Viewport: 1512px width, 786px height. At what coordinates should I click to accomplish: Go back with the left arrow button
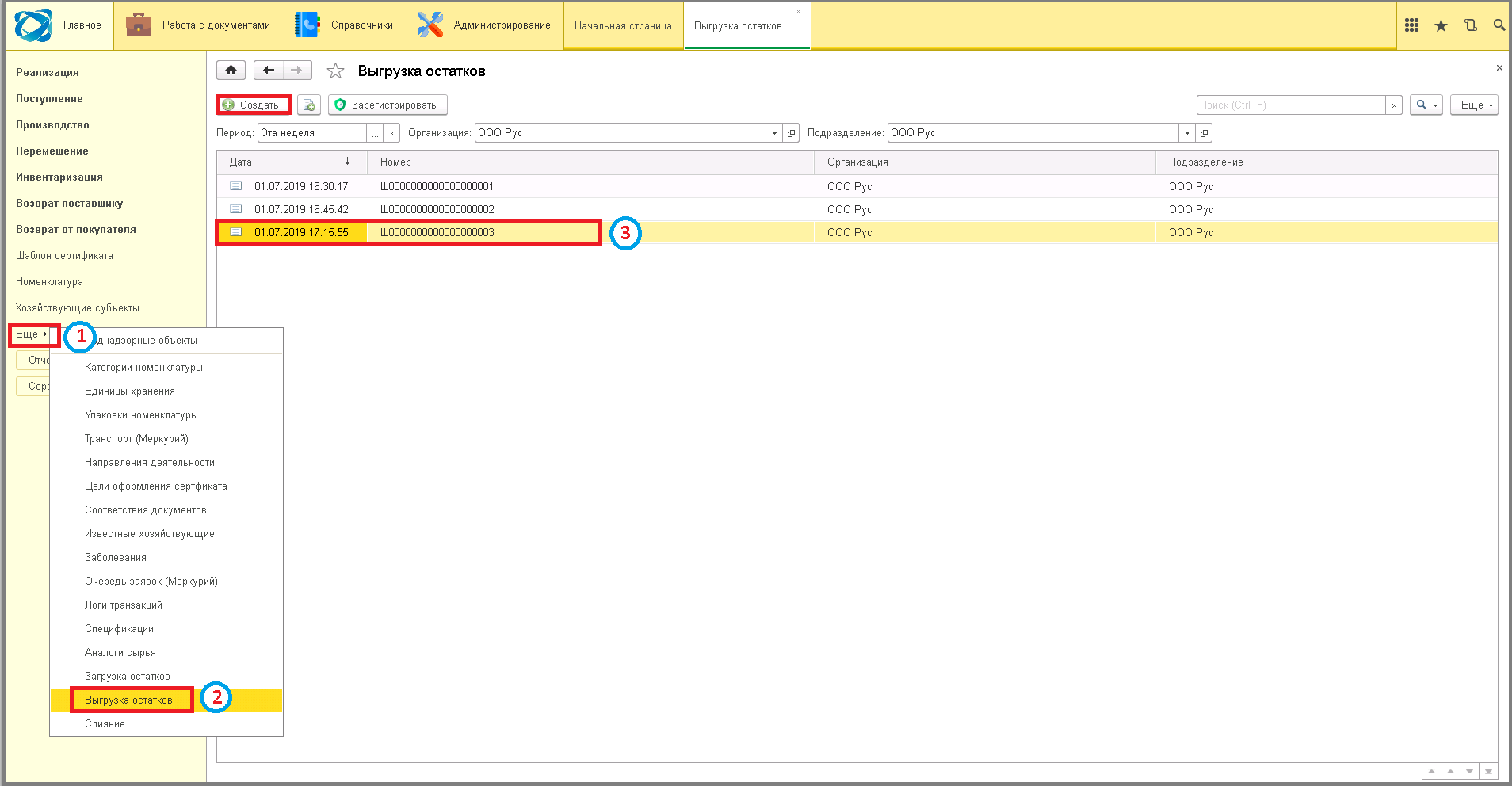(269, 71)
